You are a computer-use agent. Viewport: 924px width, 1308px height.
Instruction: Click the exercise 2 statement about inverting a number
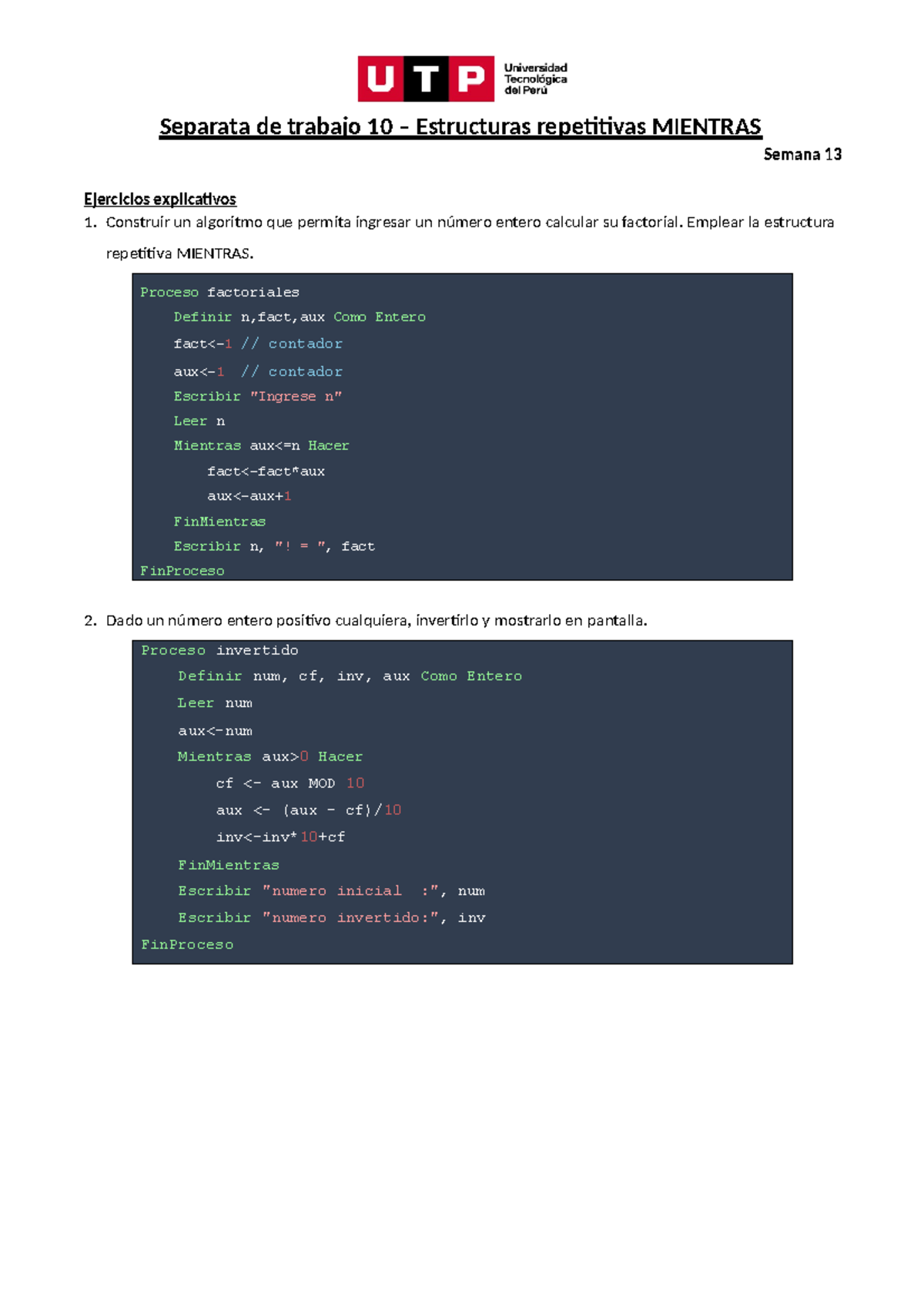377,621
